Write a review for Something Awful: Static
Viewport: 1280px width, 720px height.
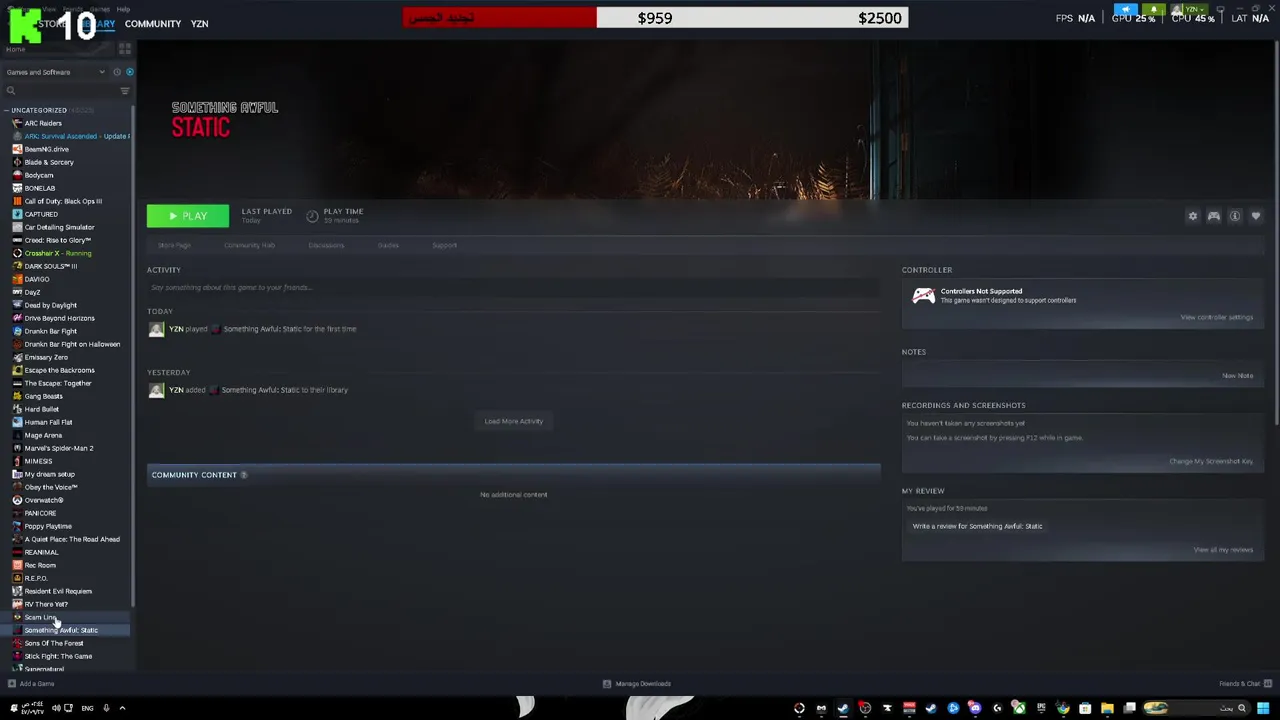coord(977,526)
